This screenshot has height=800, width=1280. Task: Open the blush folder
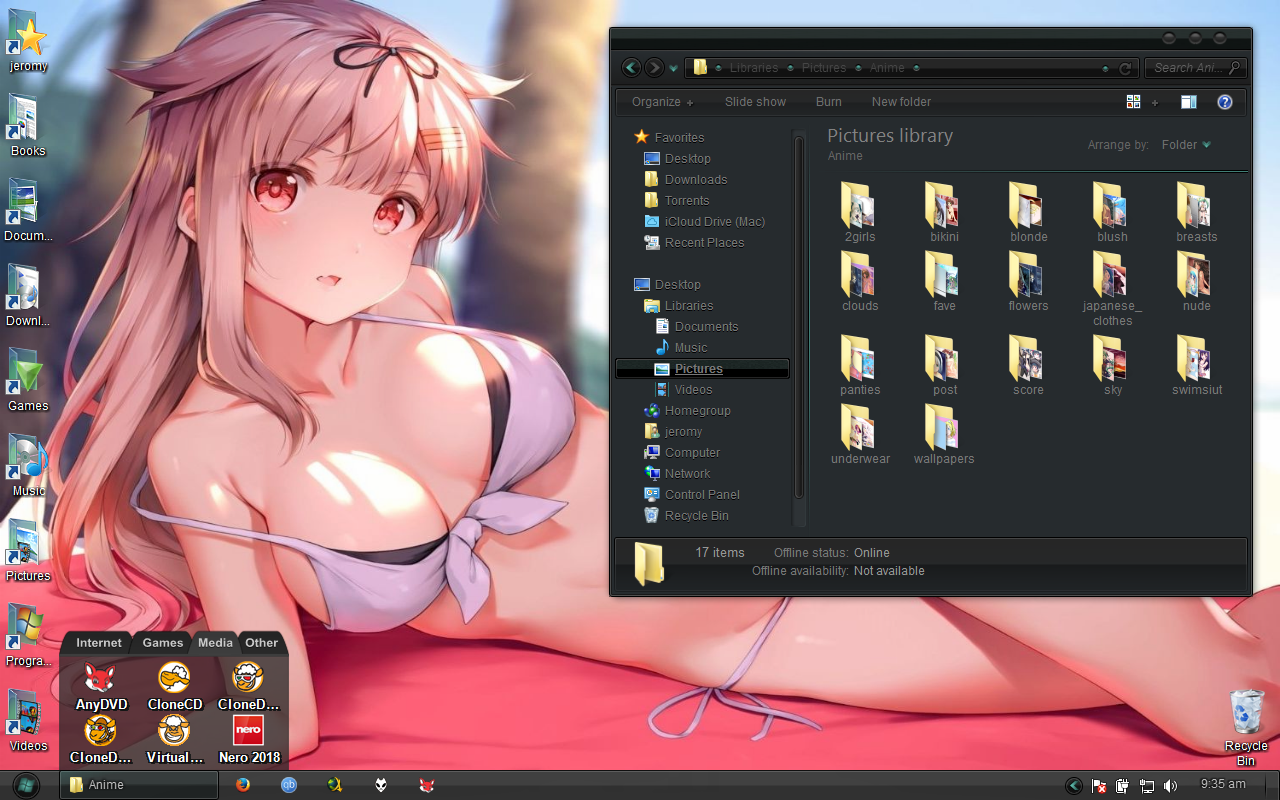(1112, 213)
